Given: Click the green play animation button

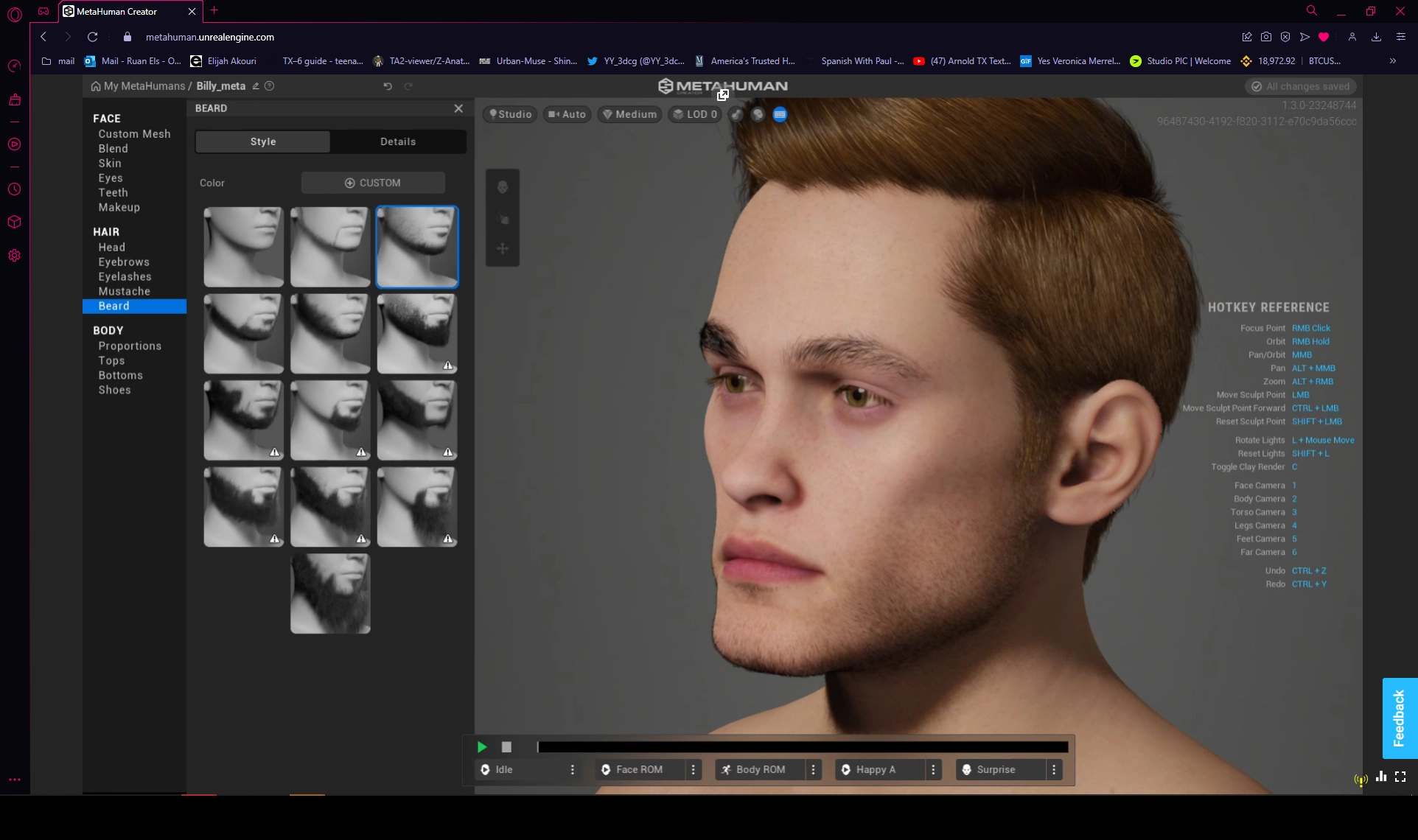Looking at the screenshot, I should click(x=482, y=747).
